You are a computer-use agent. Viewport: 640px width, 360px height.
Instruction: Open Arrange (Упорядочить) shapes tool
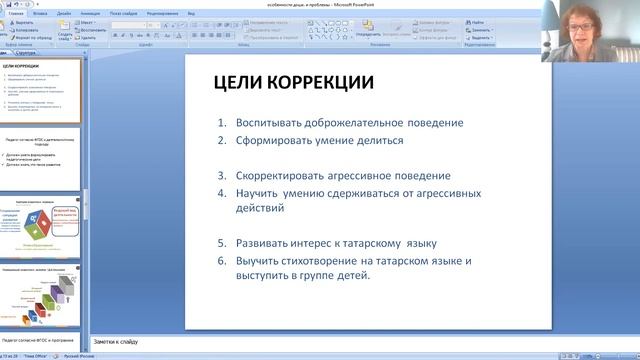[368, 29]
